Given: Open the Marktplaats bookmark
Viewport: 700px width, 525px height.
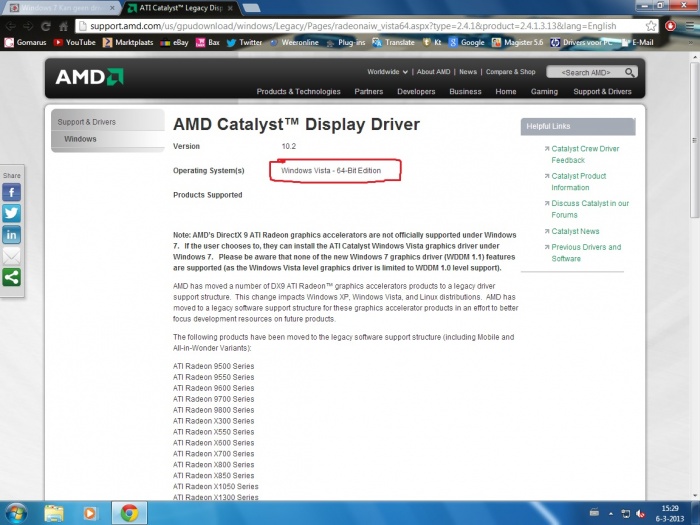Looking at the screenshot, I should click(x=128, y=42).
